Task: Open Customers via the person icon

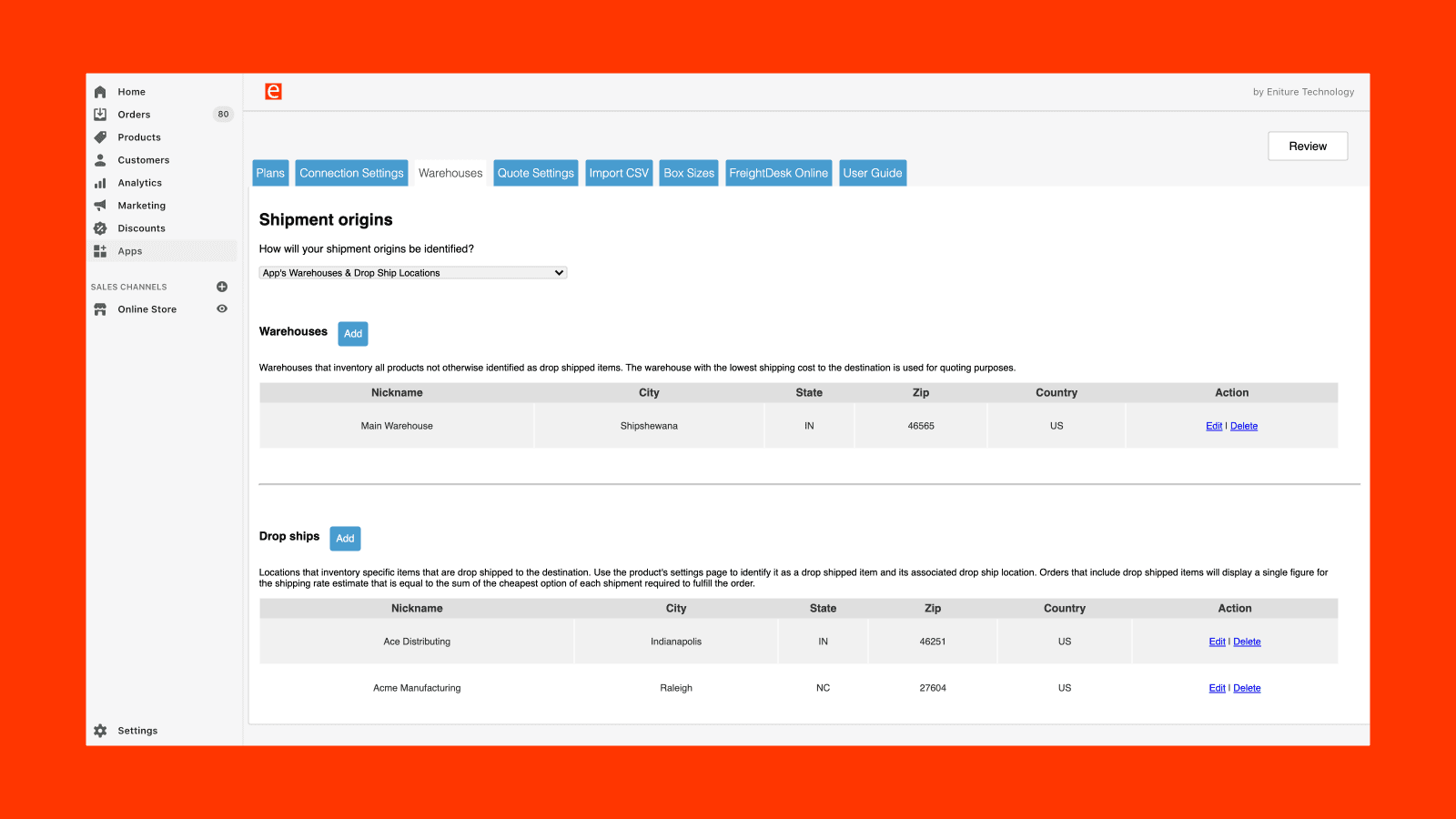Action: (100, 160)
